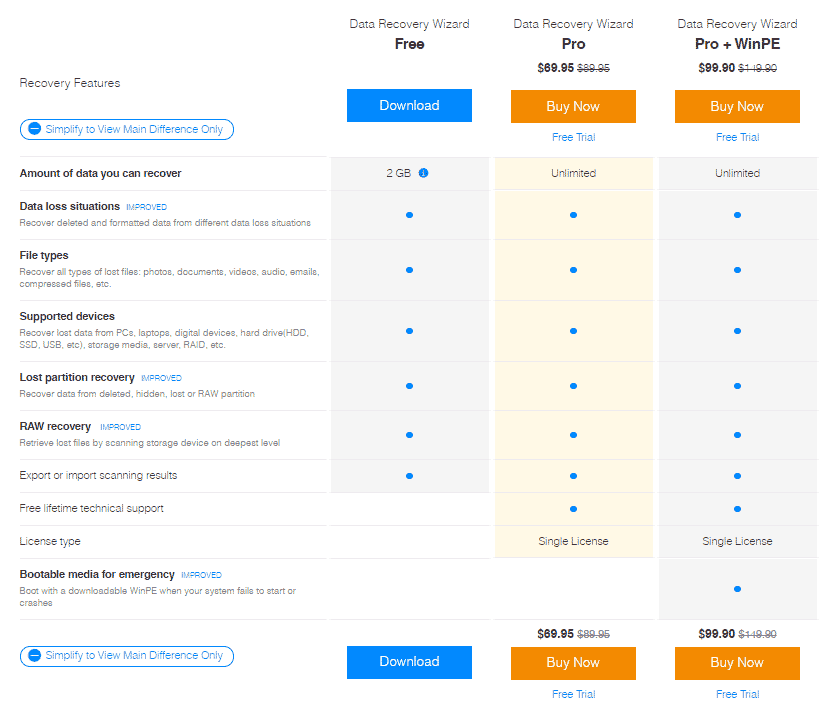The height and width of the screenshot is (704, 824).
Task: Click the top blue Download button
Action: click(x=409, y=106)
